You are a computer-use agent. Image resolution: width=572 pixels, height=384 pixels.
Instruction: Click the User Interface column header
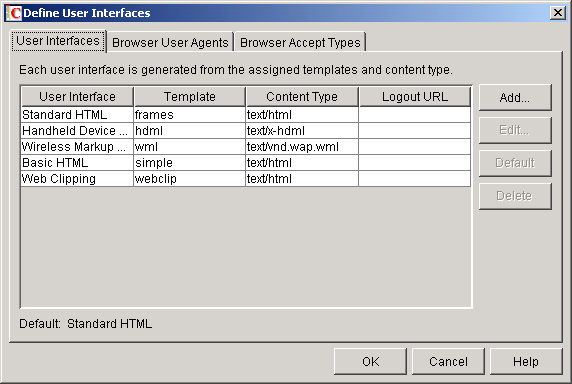pyautogui.click(x=77, y=97)
